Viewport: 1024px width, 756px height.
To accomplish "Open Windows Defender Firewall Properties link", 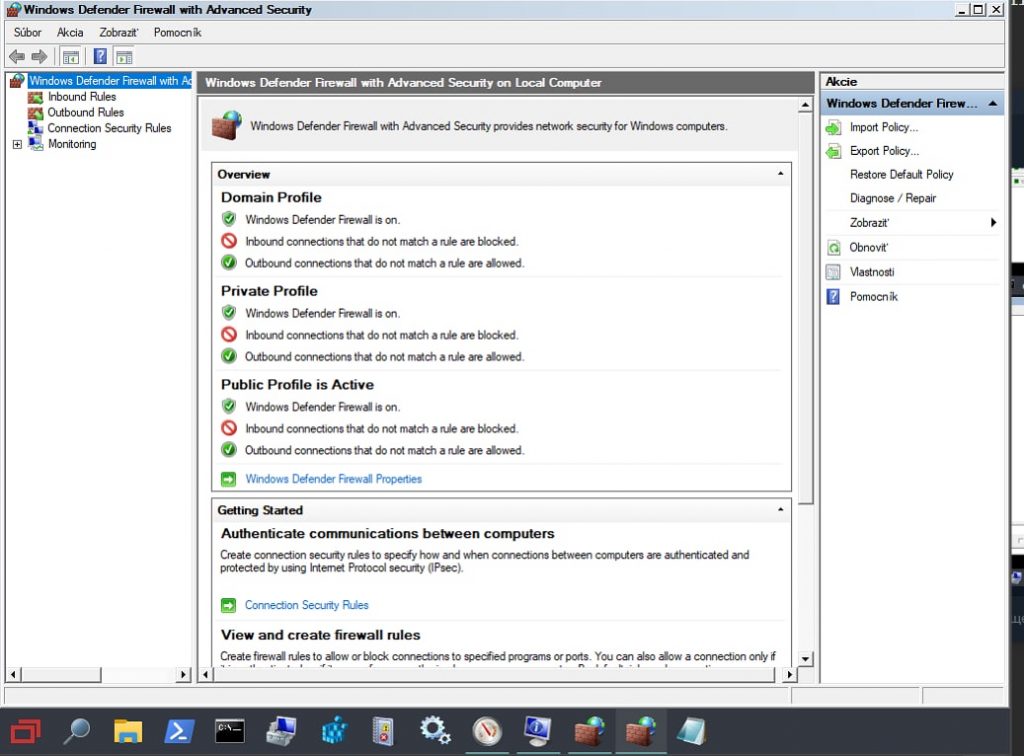I will click(333, 479).
